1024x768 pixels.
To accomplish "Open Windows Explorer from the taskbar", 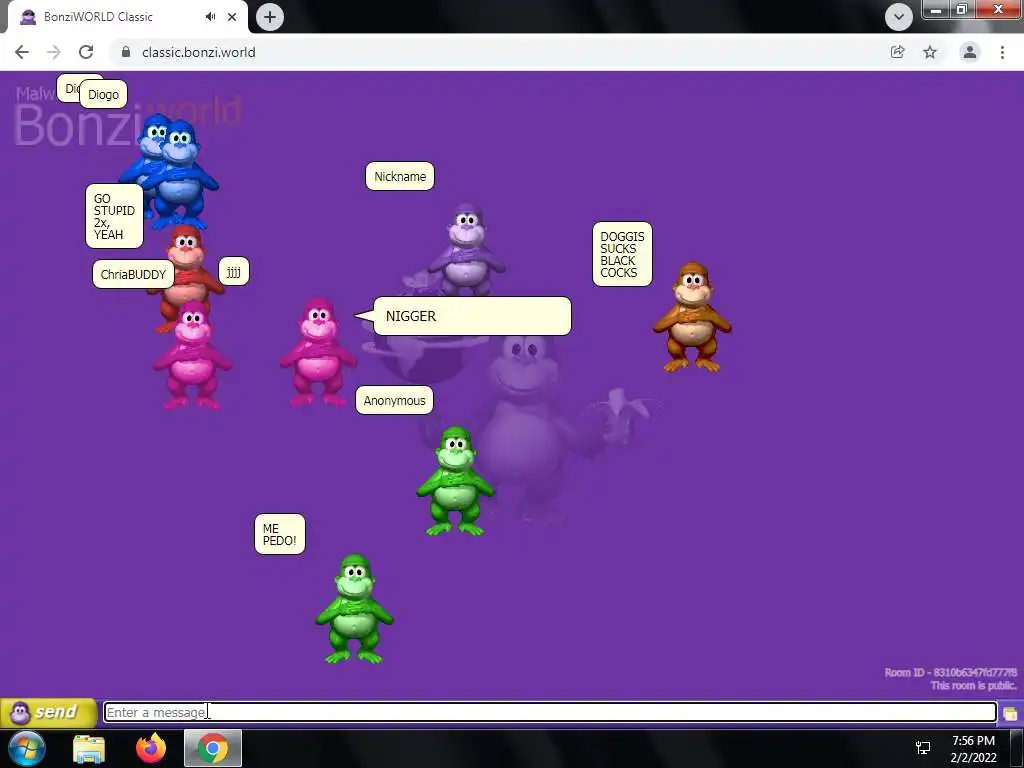I will [89, 749].
